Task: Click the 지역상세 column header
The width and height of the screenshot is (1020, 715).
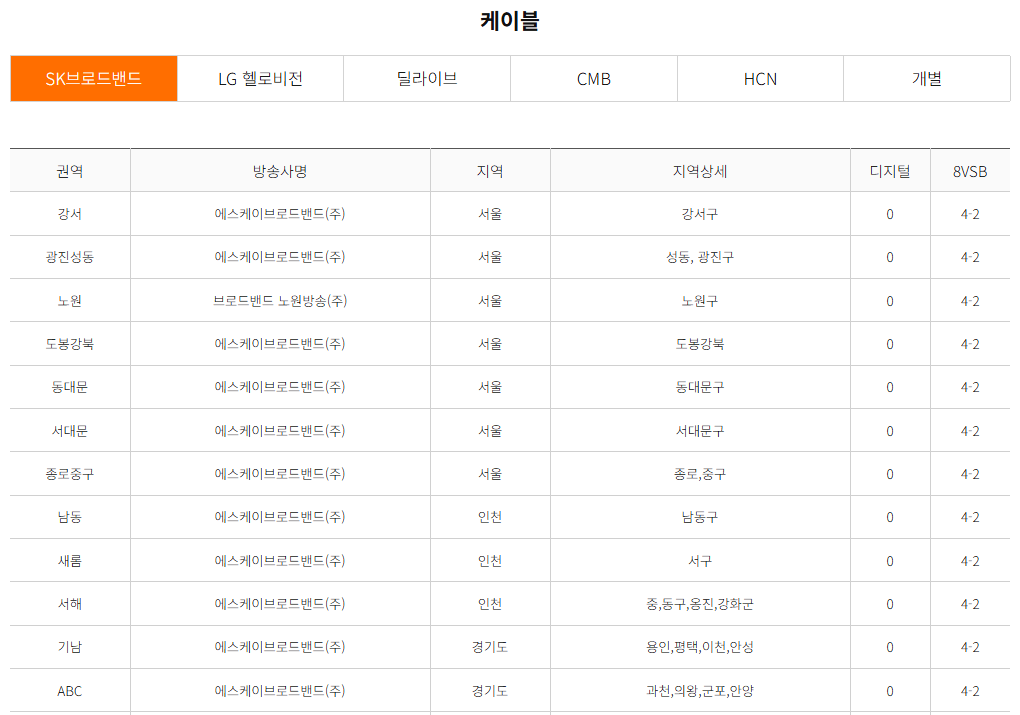Action: 700,170
